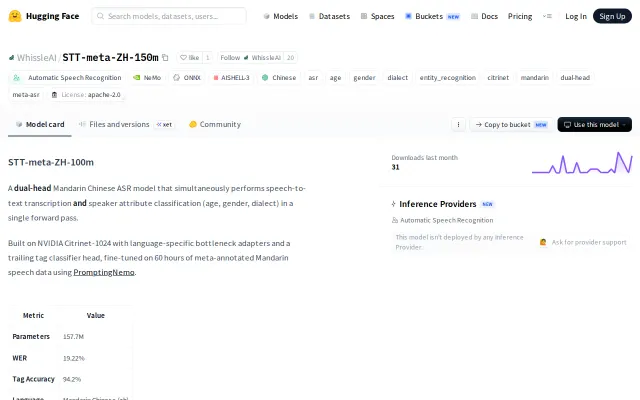Open the Datasets nav item

[329, 16]
